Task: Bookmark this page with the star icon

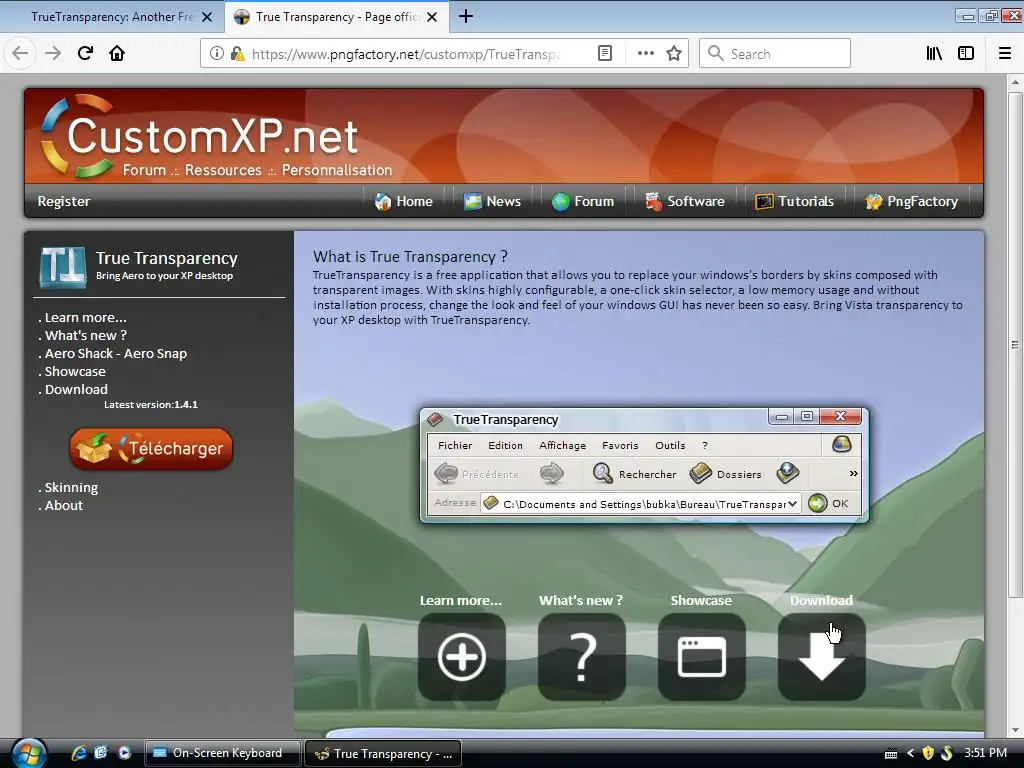Action: tap(674, 54)
